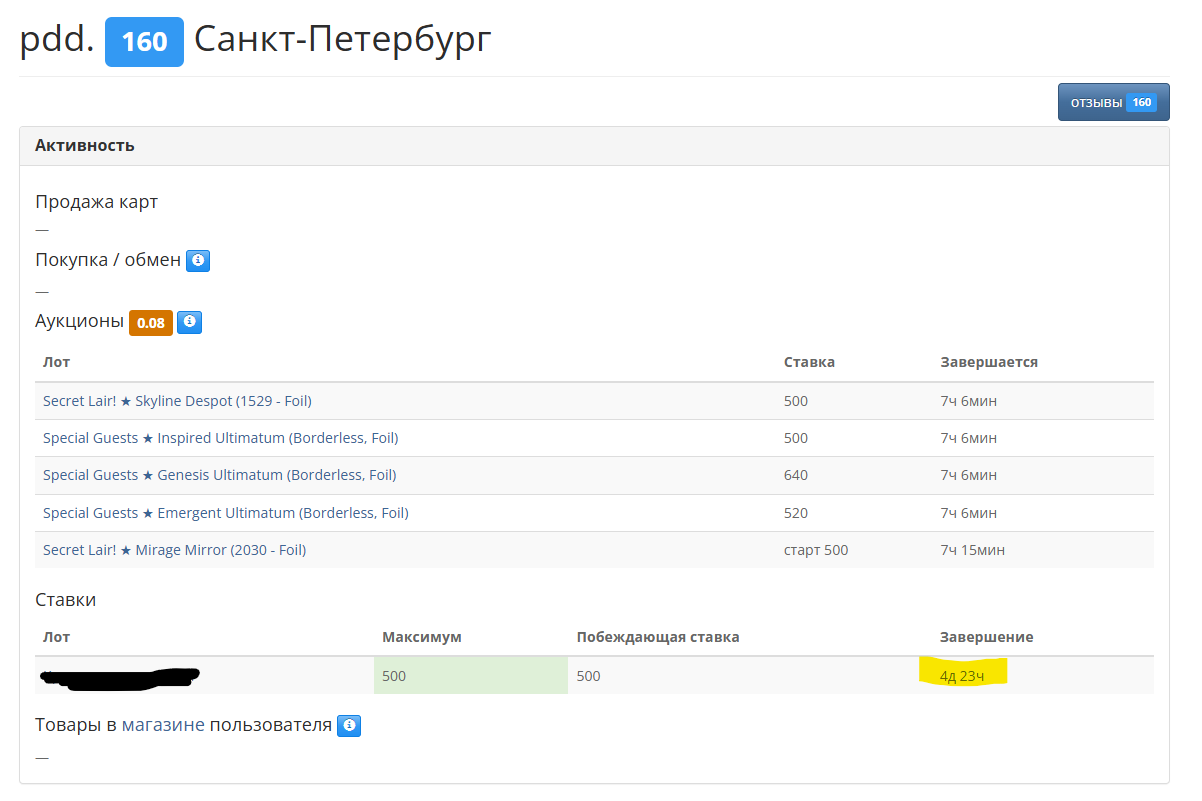Click the green Максимум 500 cell

(x=470, y=676)
